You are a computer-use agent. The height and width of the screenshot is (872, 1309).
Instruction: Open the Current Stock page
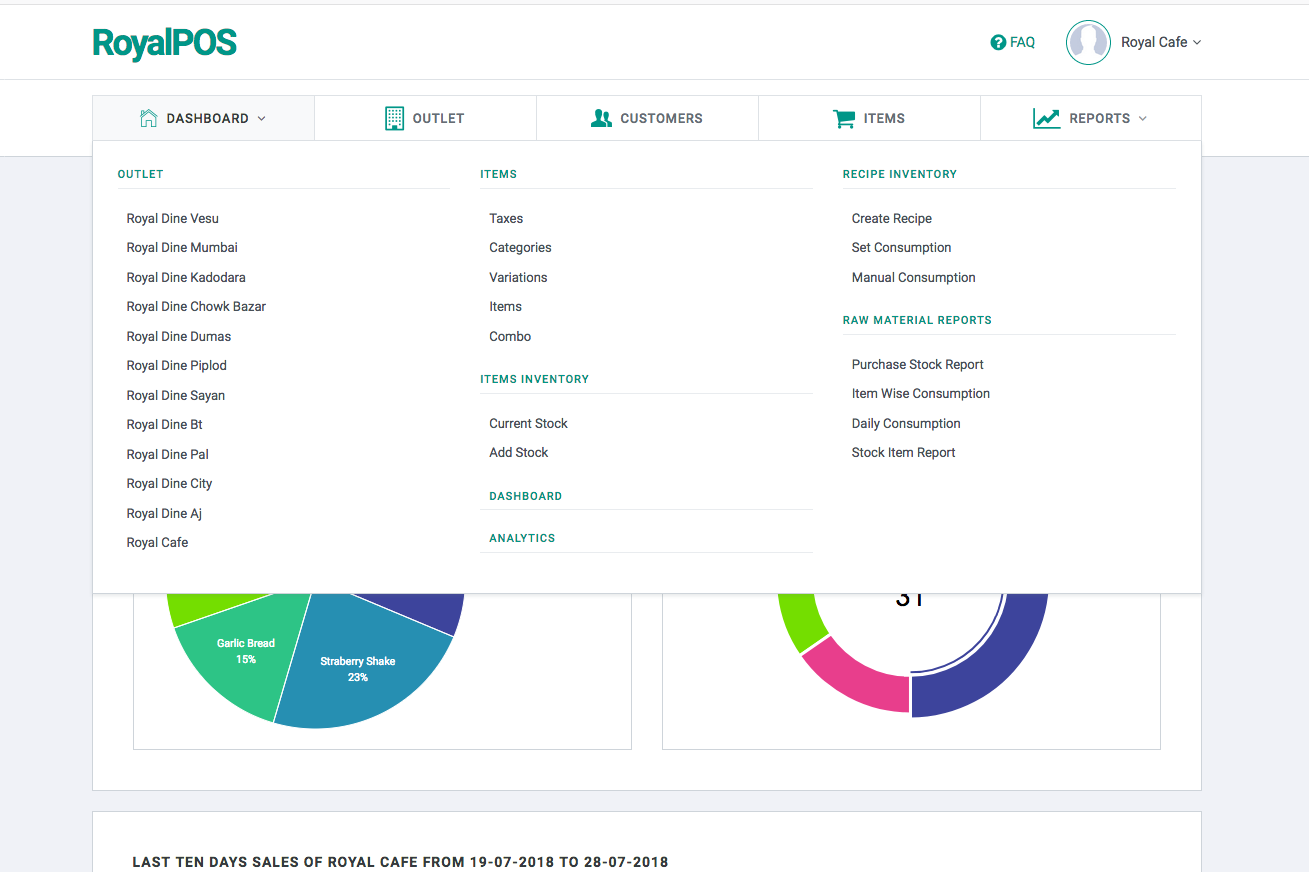528,423
